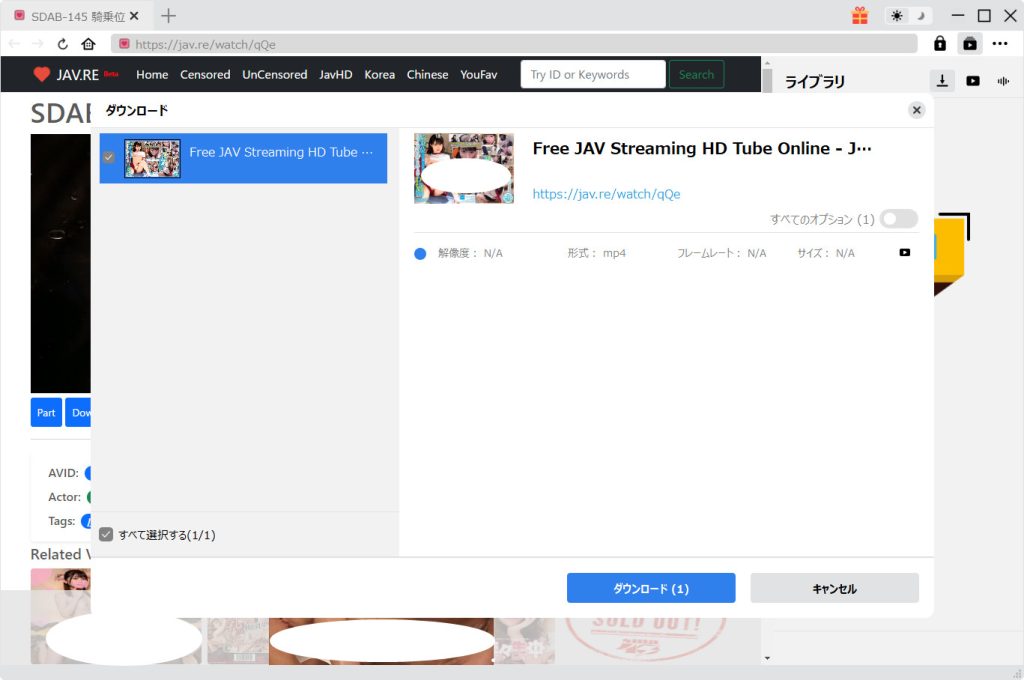Click the video type icon in format row
Viewport: 1024px width, 680px height.
[905, 253]
